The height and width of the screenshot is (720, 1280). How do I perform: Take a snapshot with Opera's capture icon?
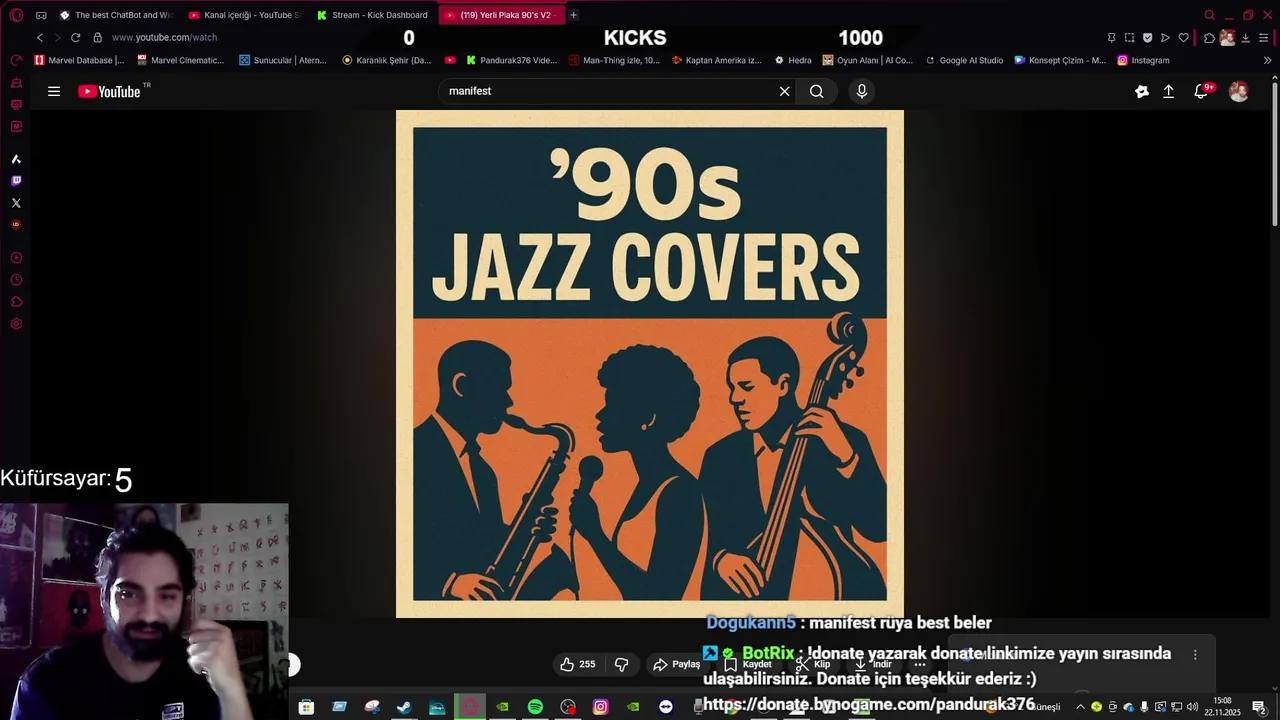coord(1129,37)
